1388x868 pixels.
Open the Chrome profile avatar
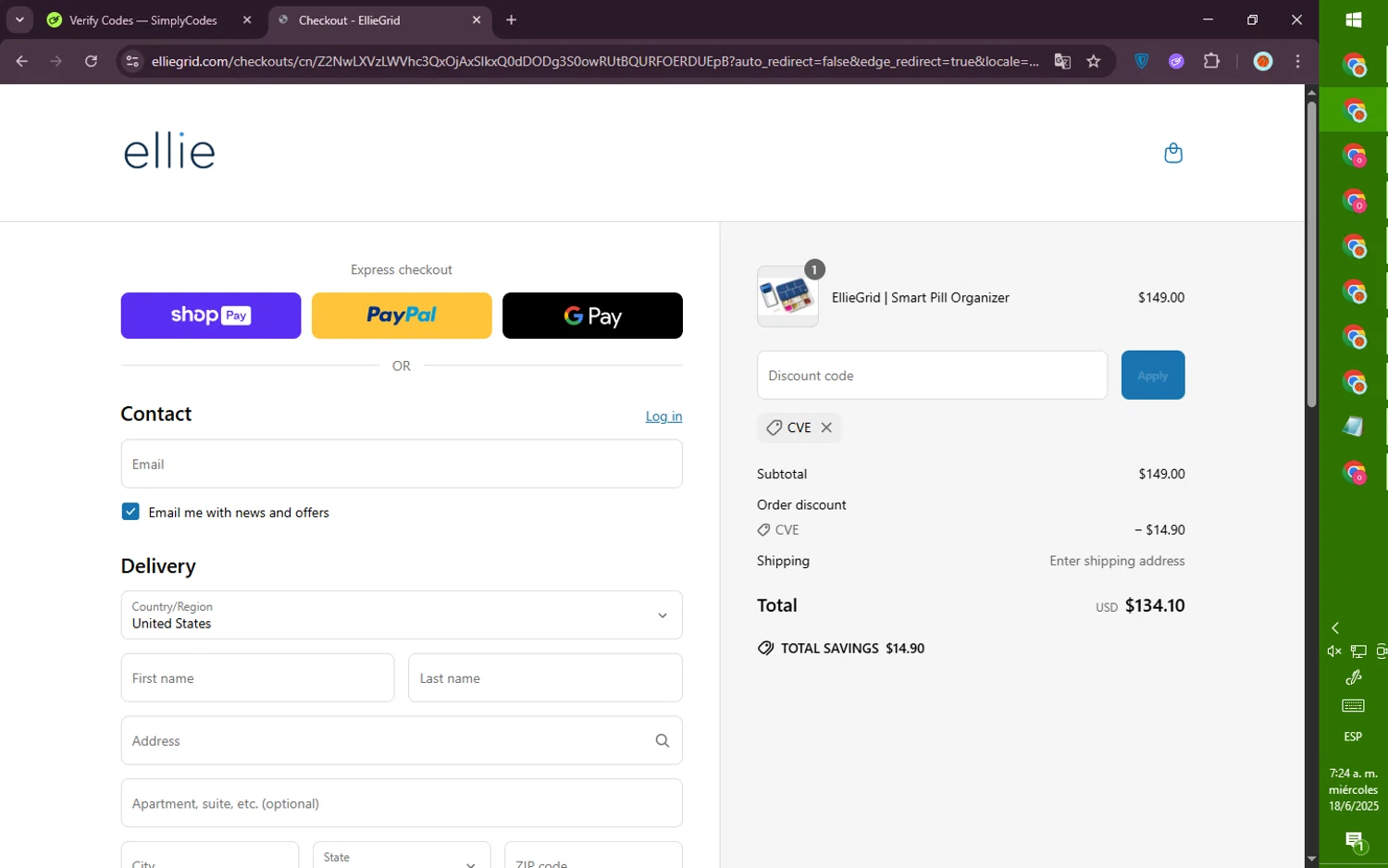[x=1263, y=61]
